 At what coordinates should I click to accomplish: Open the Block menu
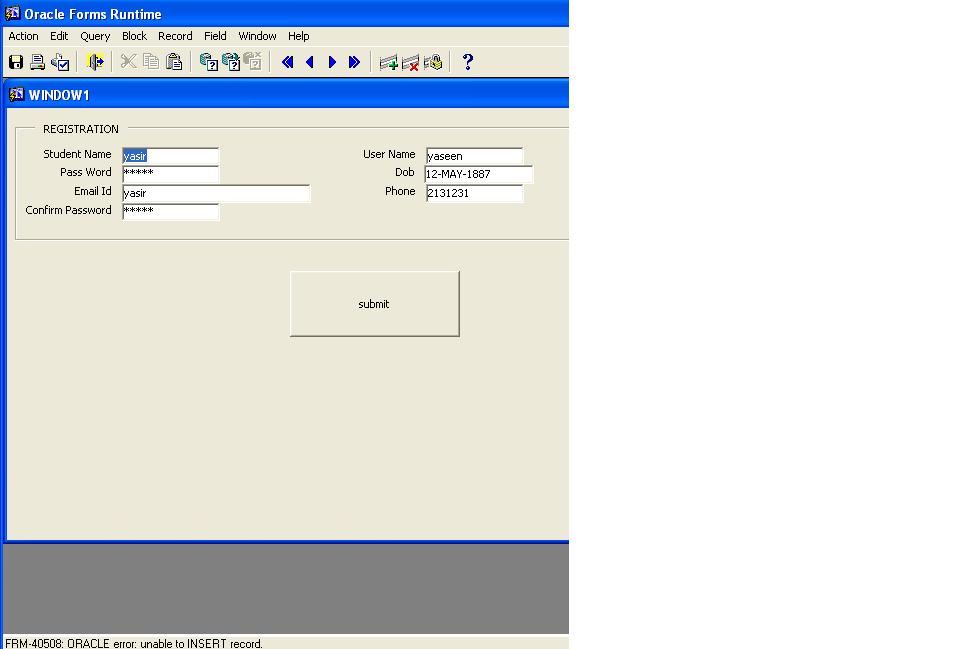point(134,36)
